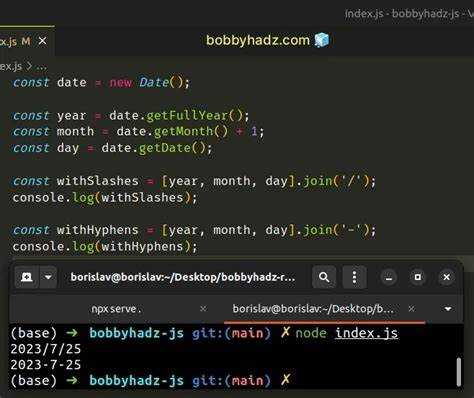474x398 pixels.
Task: Click the breadcrumb ellipsis after index.js
Action: click(x=41, y=67)
